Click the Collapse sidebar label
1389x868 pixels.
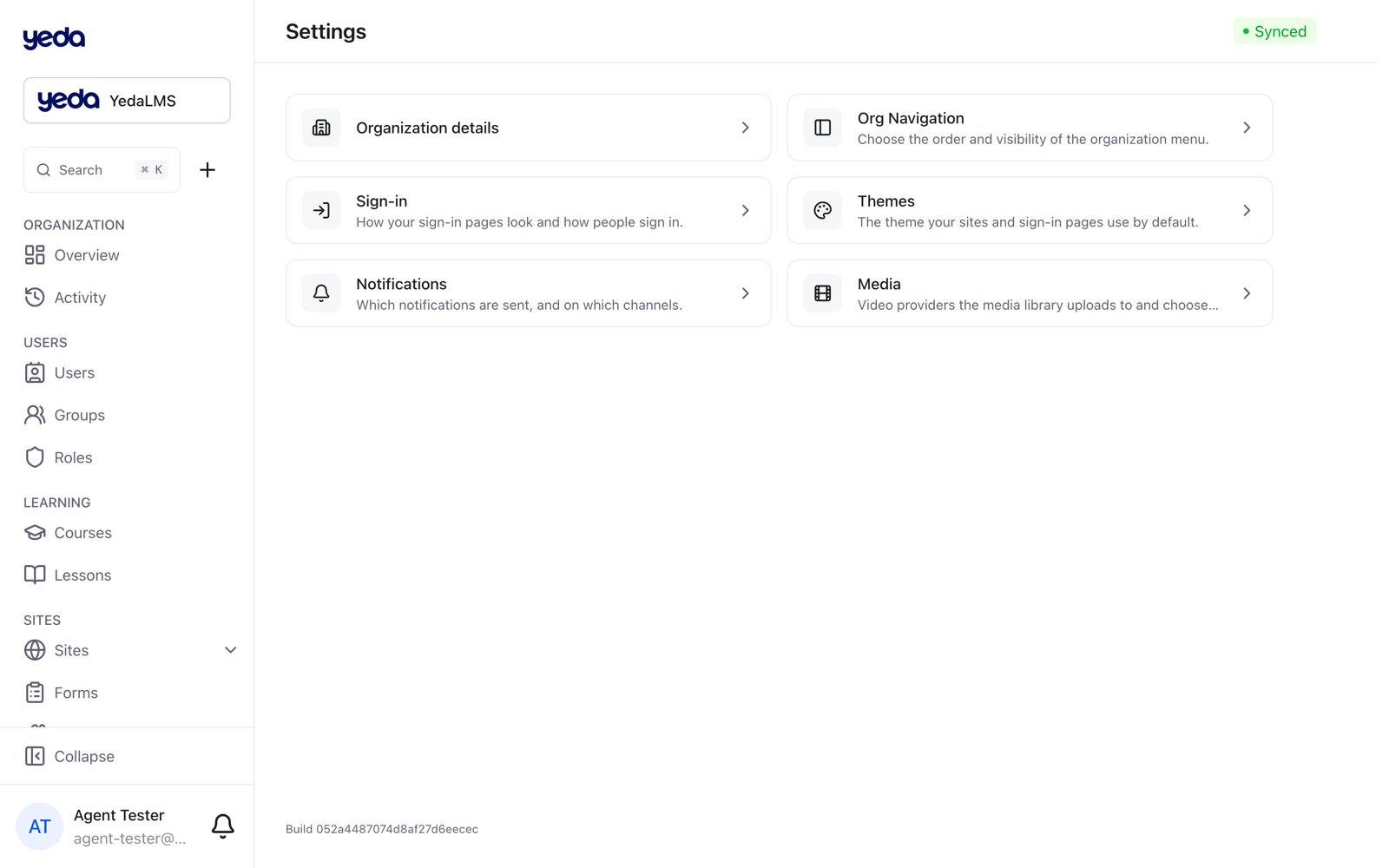point(84,756)
